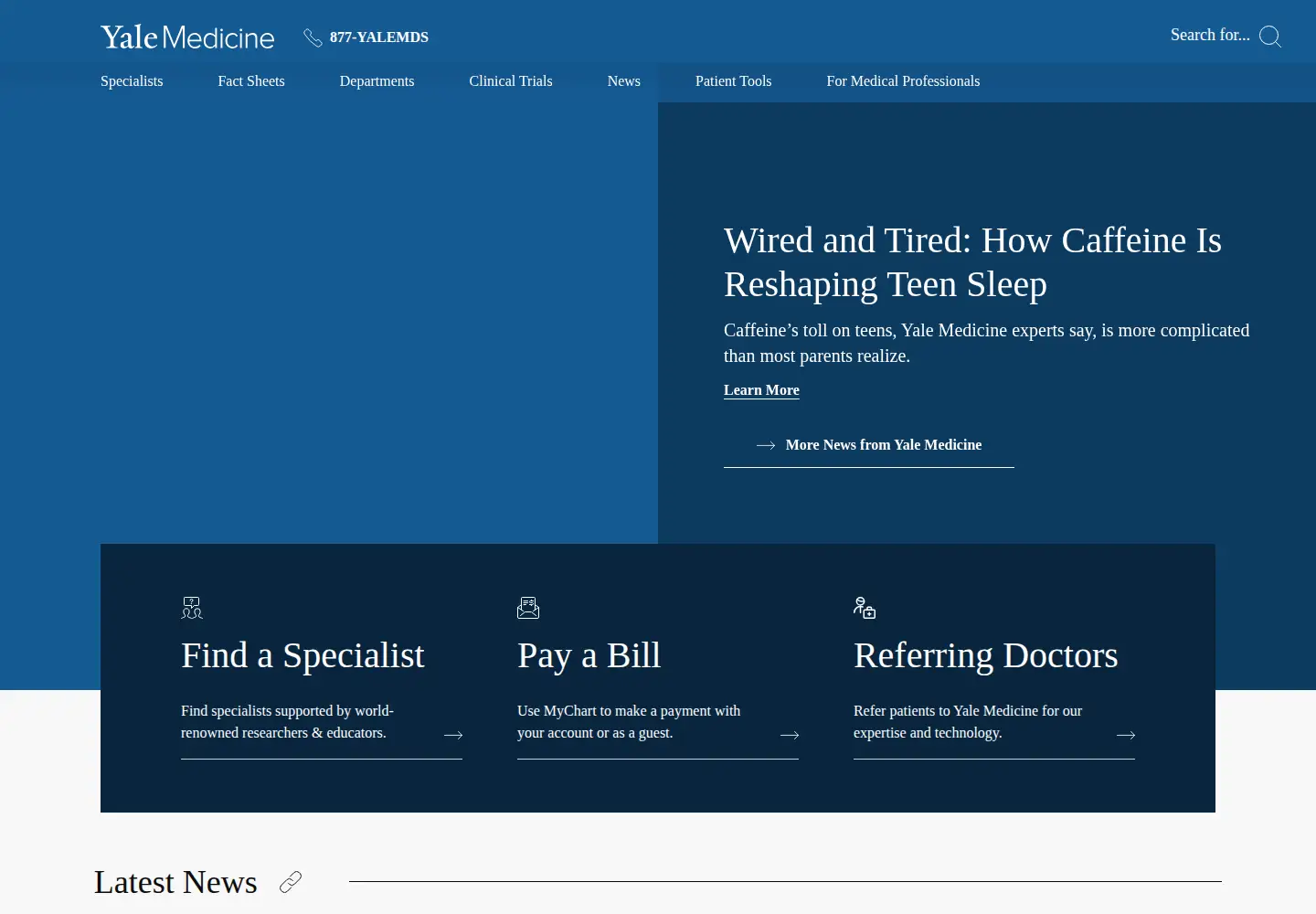Viewport: 1316px width, 914px height.
Task: Select Clinical Trials in the navigation
Action: coord(511,81)
